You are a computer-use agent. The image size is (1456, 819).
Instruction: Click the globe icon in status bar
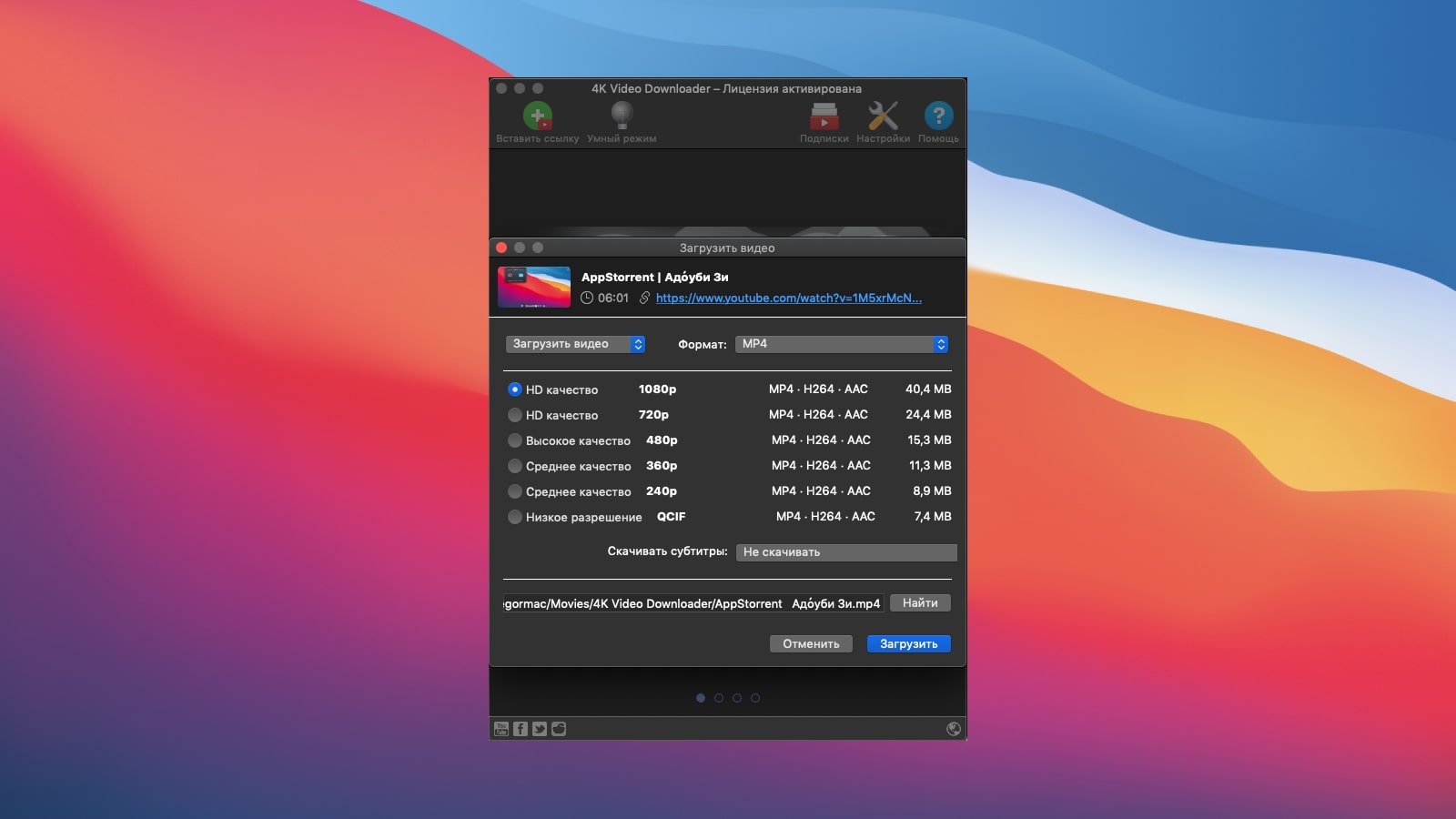point(954,729)
